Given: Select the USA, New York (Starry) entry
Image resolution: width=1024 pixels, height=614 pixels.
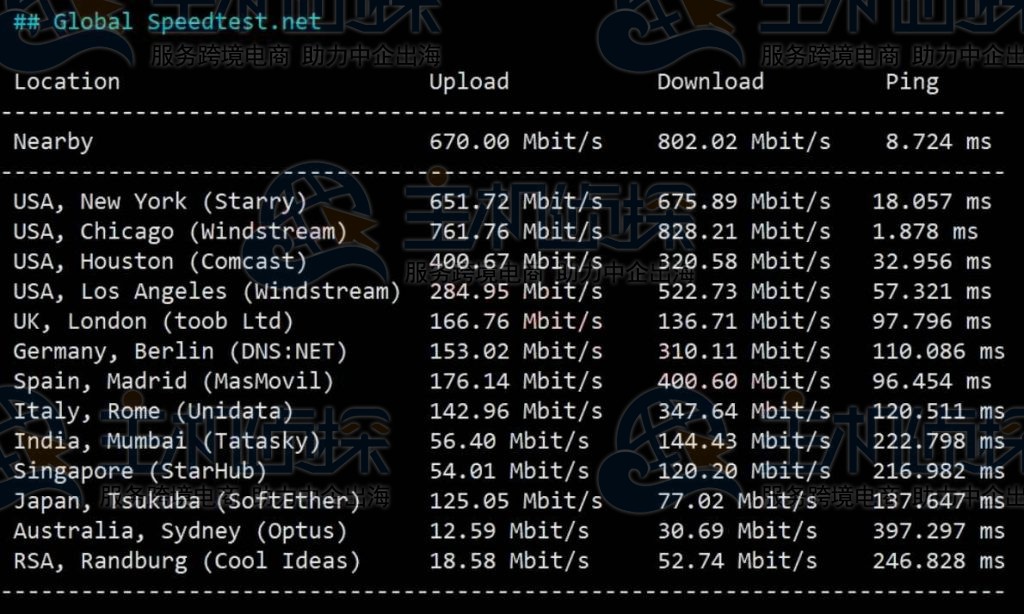Looking at the screenshot, I should pos(160,202).
